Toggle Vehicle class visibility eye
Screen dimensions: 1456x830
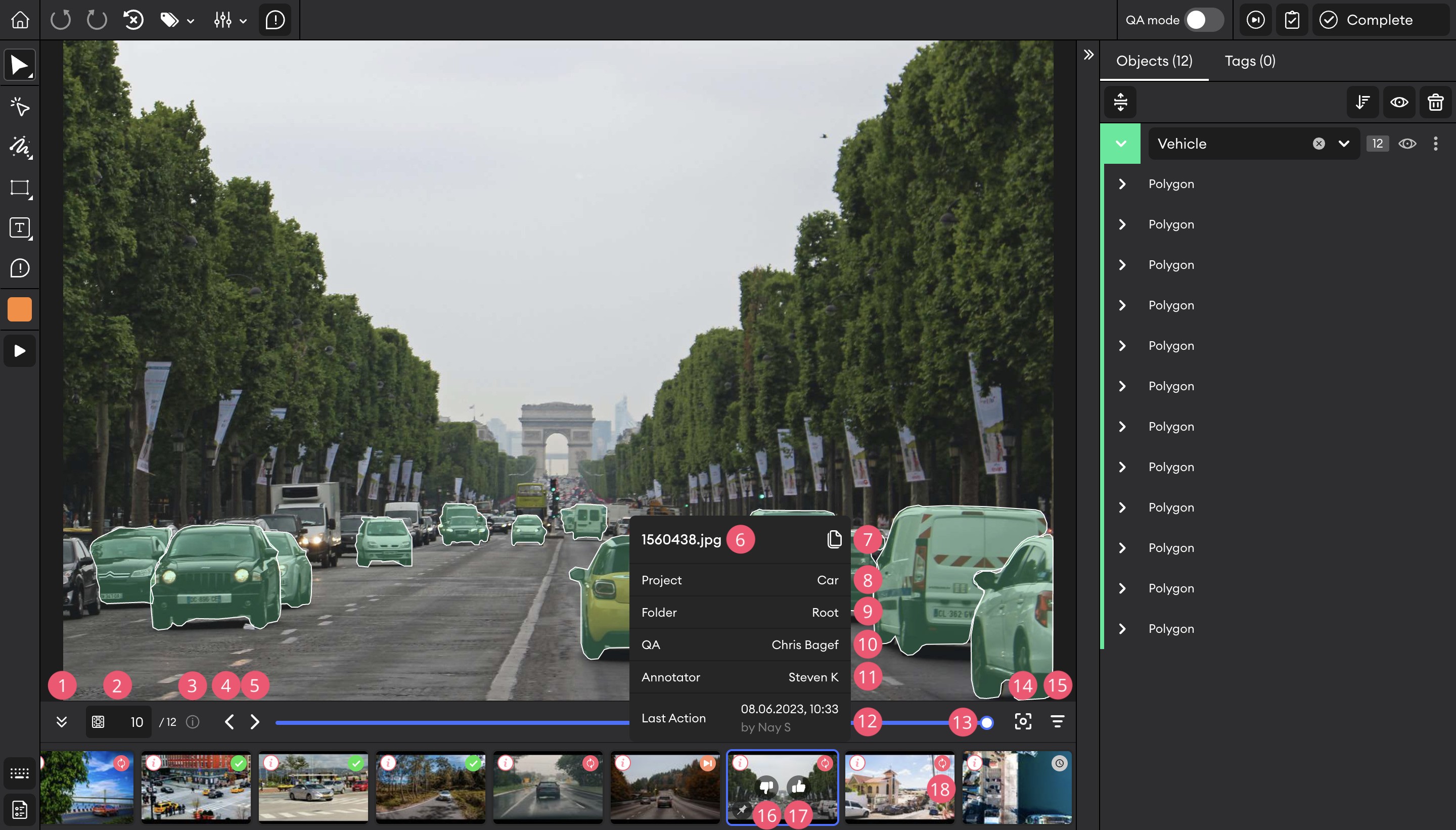click(x=1407, y=144)
